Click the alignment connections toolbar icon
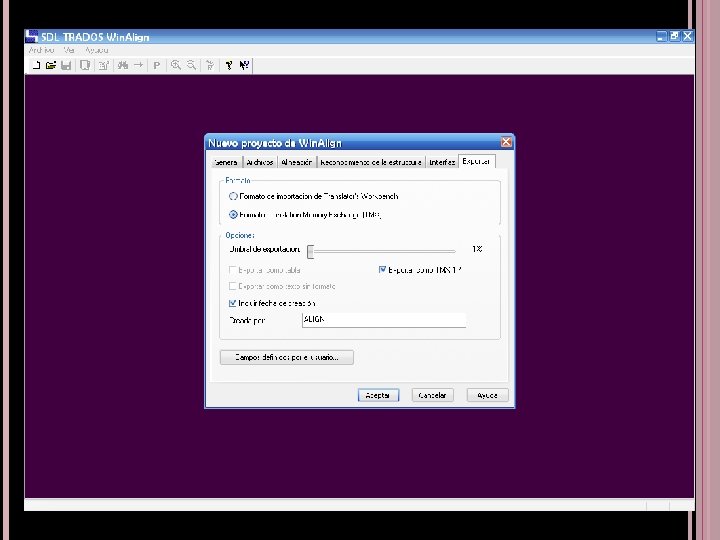 [x=210, y=65]
